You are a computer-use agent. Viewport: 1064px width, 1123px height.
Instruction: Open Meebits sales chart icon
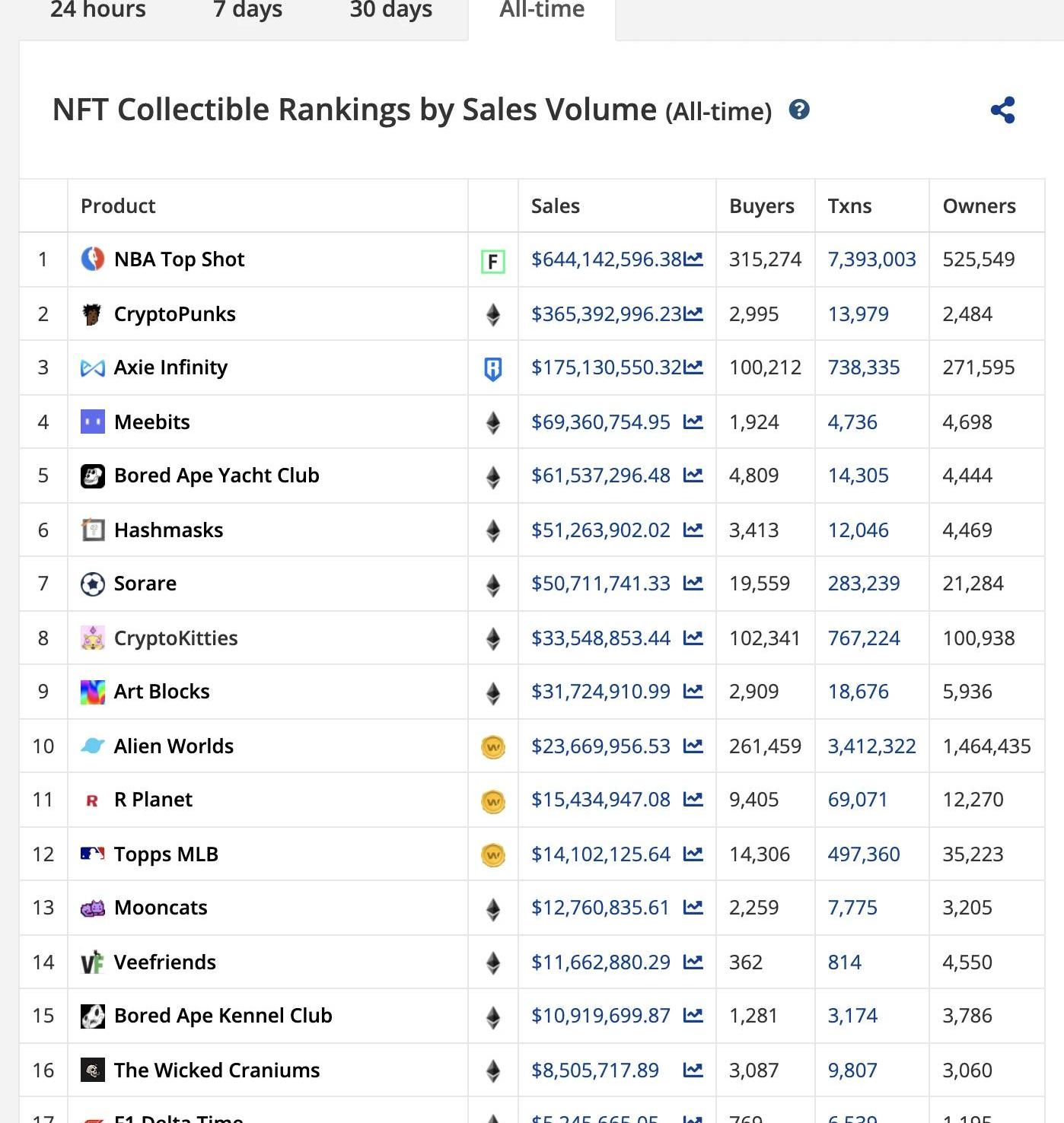coord(693,422)
